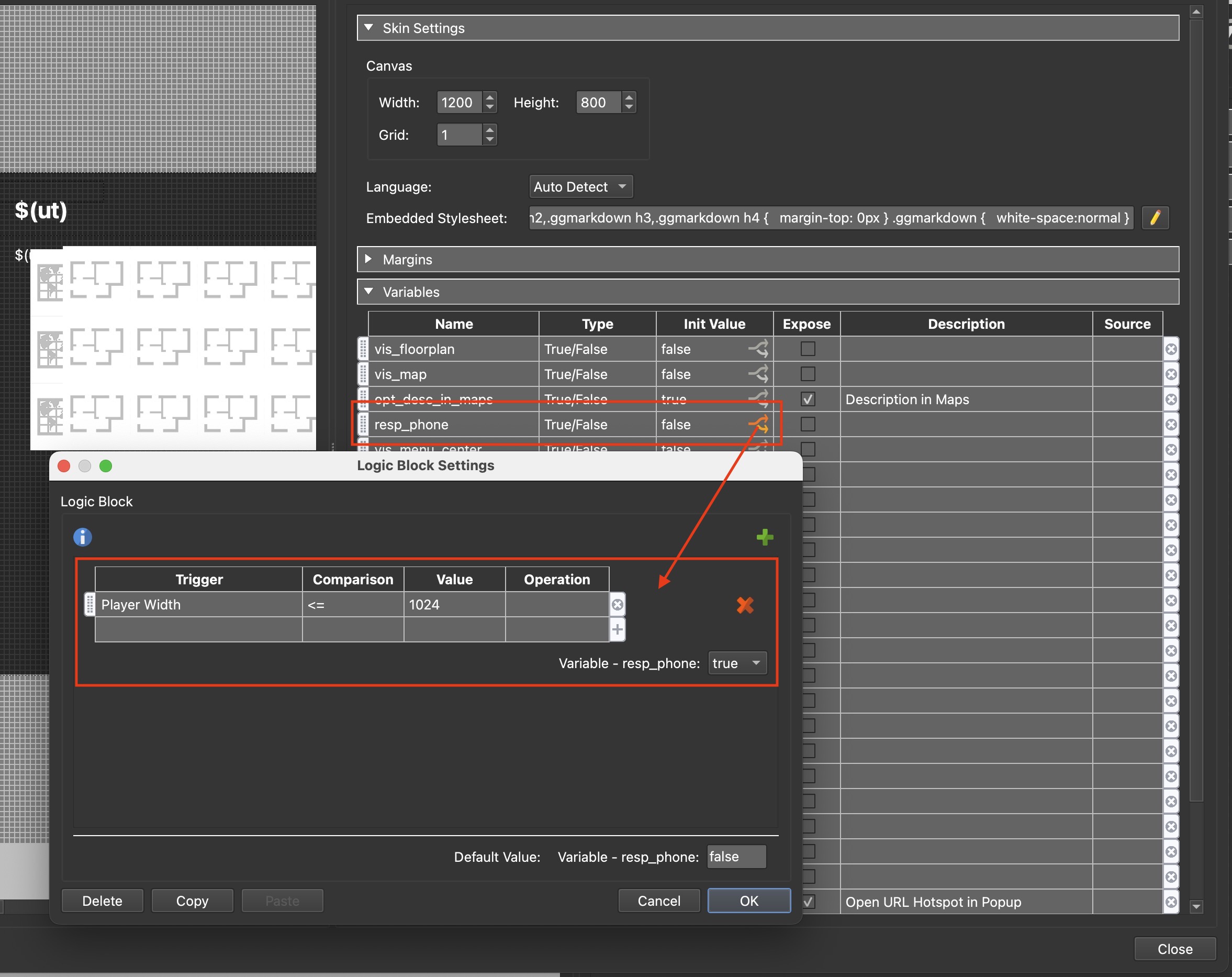The height and width of the screenshot is (977, 1232).
Task: Increase the canvas Width stepper
Action: click(x=490, y=97)
